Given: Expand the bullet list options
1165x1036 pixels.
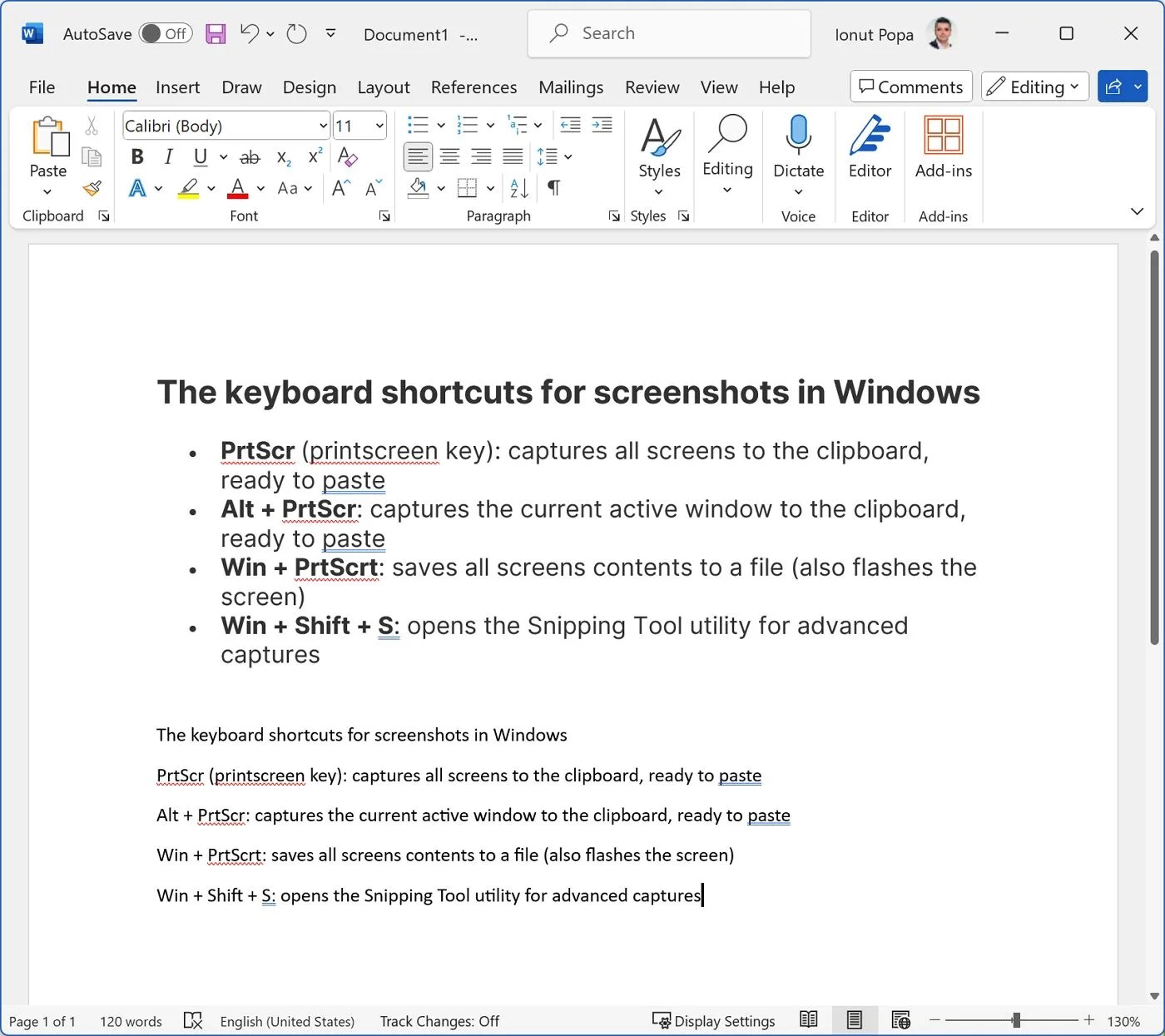Looking at the screenshot, I should click(x=440, y=125).
